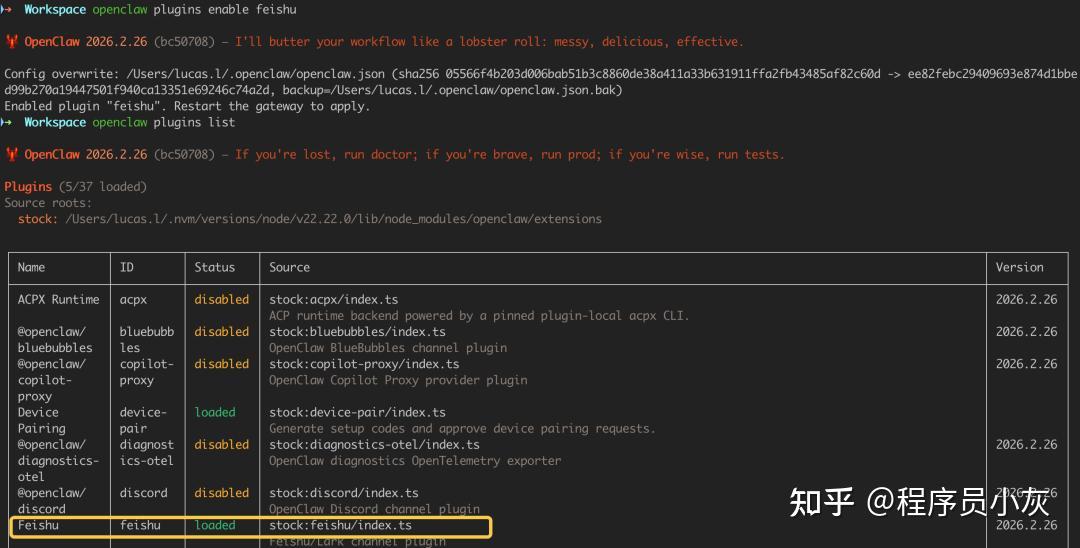Click the lobster icon before the run-doctor banner
Screen dimensions: 1080x548
[x=11, y=155]
